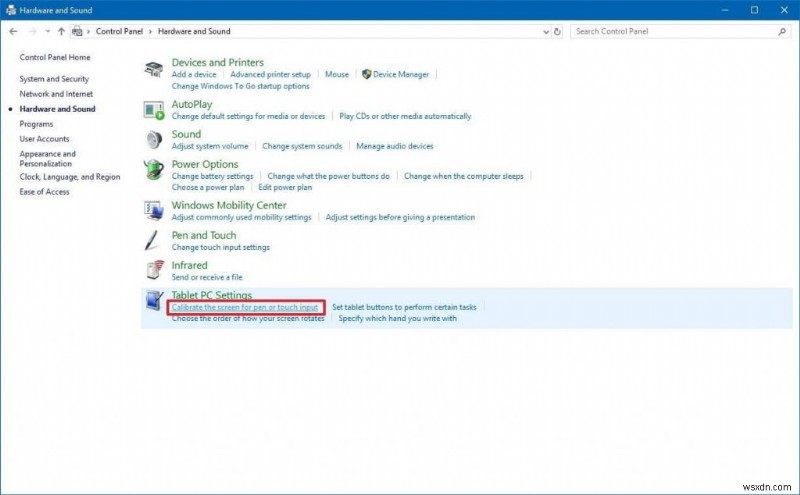Click the search magnifier icon

pos(782,32)
